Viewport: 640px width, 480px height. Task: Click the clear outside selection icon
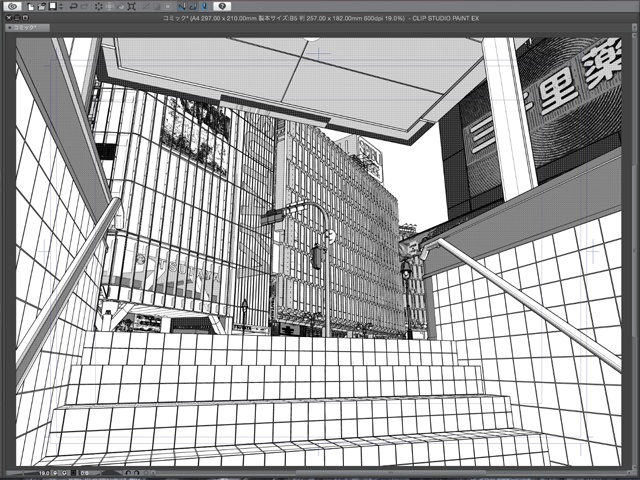click(109, 7)
